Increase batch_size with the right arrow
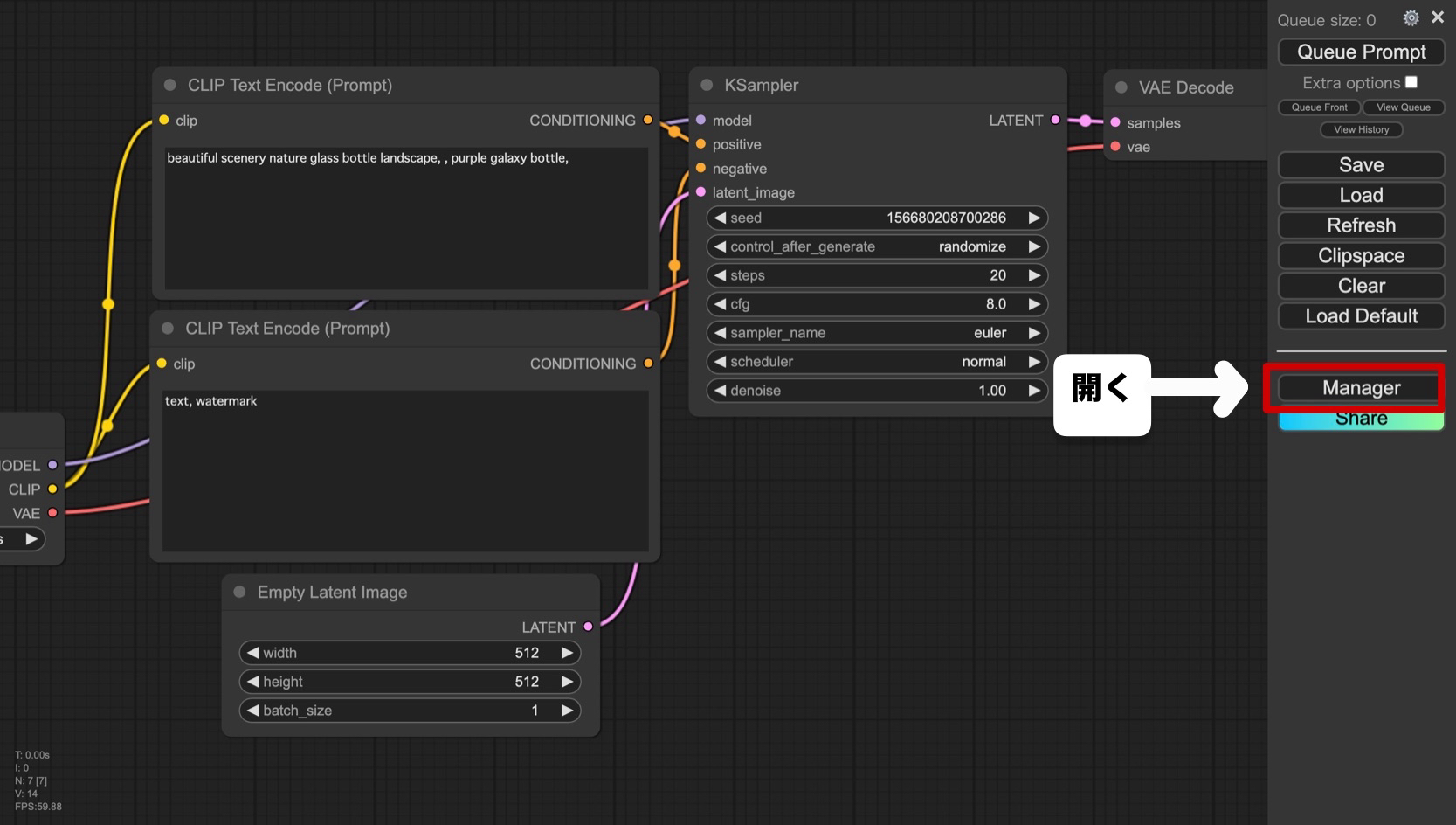 (567, 711)
